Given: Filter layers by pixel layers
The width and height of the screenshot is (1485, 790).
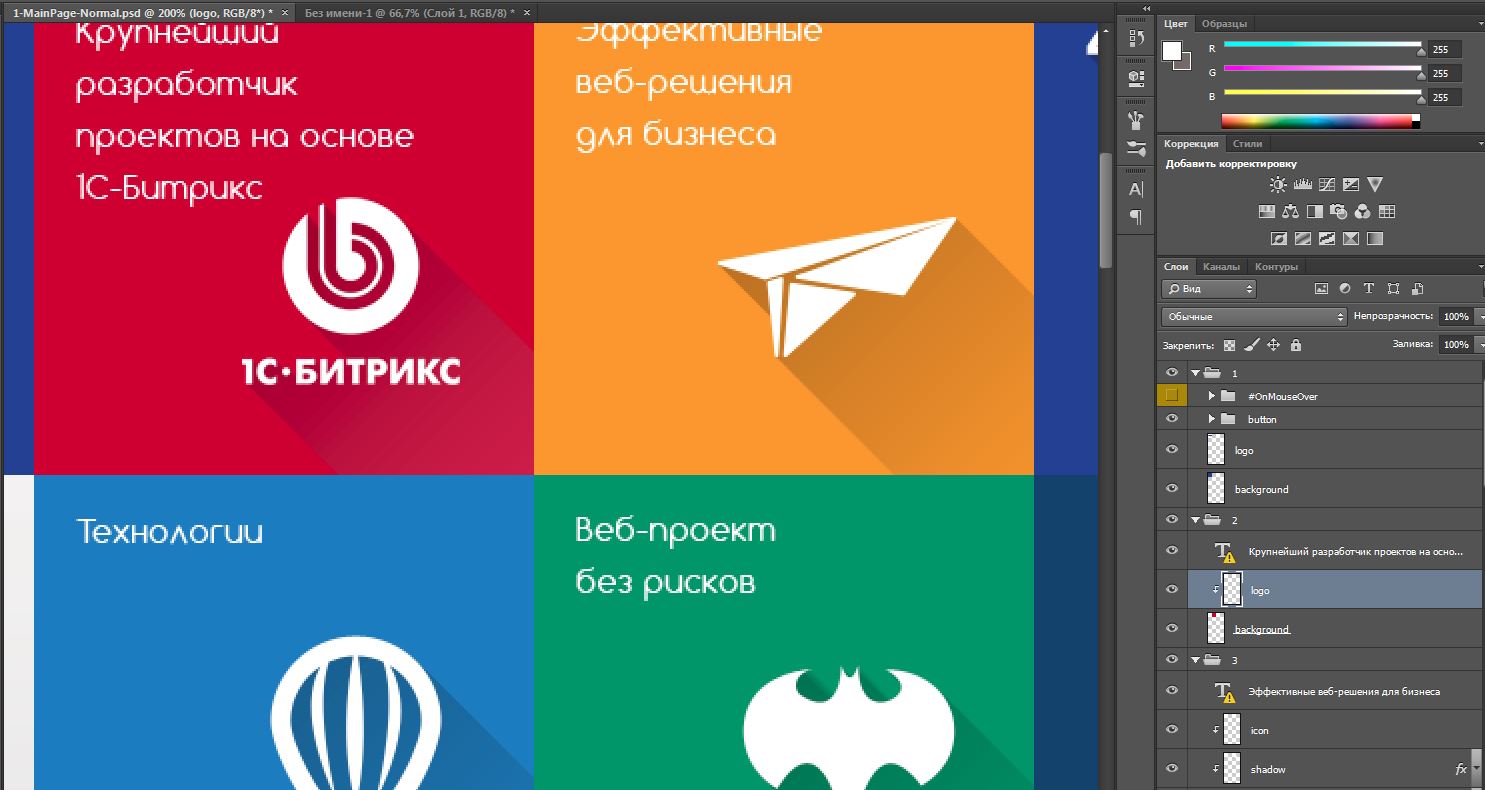Looking at the screenshot, I should point(1321,289).
